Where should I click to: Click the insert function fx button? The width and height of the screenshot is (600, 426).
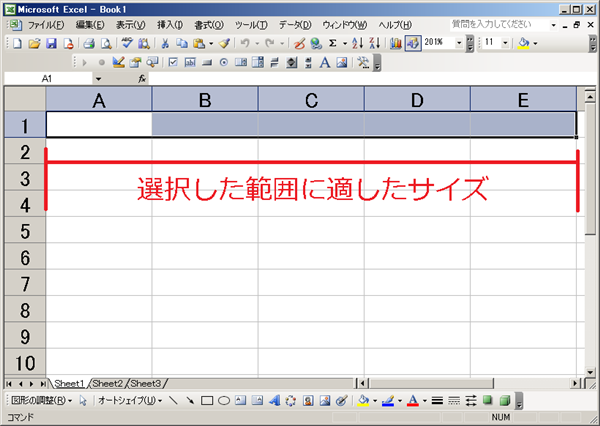click(x=142, y=79)
